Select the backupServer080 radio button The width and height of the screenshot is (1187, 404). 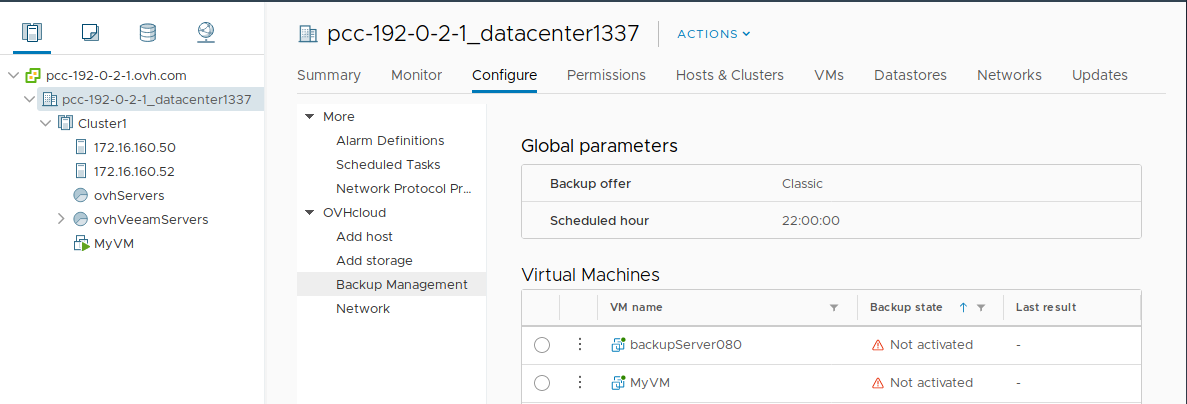(542, 345)
